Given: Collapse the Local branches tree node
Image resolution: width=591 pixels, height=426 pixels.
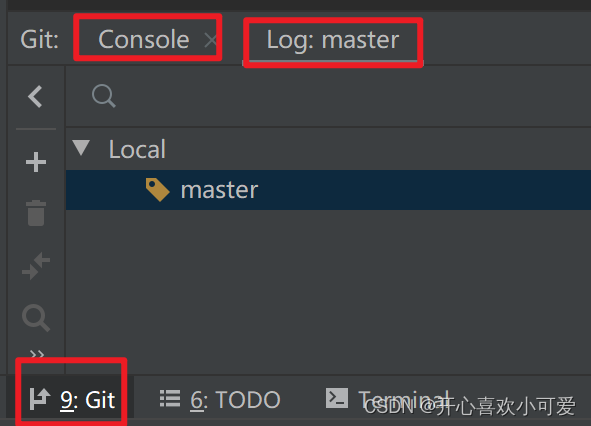Looking at the screenshot, I should coord(81,148).
